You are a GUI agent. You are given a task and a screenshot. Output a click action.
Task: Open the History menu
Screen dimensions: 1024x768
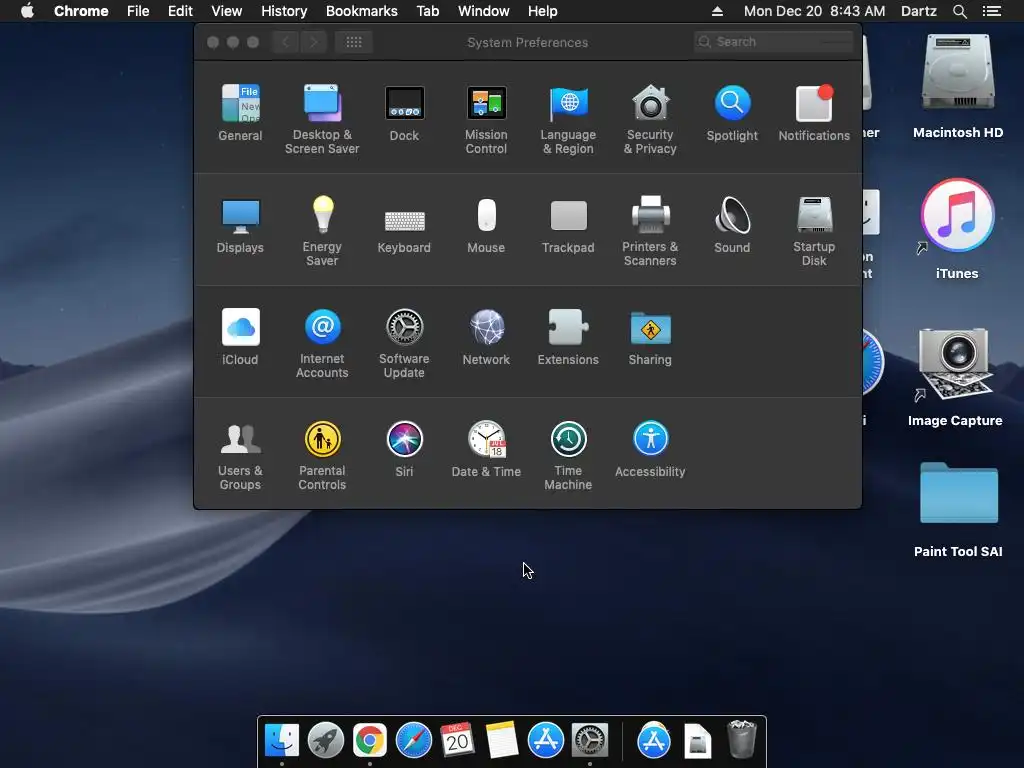pyautogui.click(x=284, y=11)
